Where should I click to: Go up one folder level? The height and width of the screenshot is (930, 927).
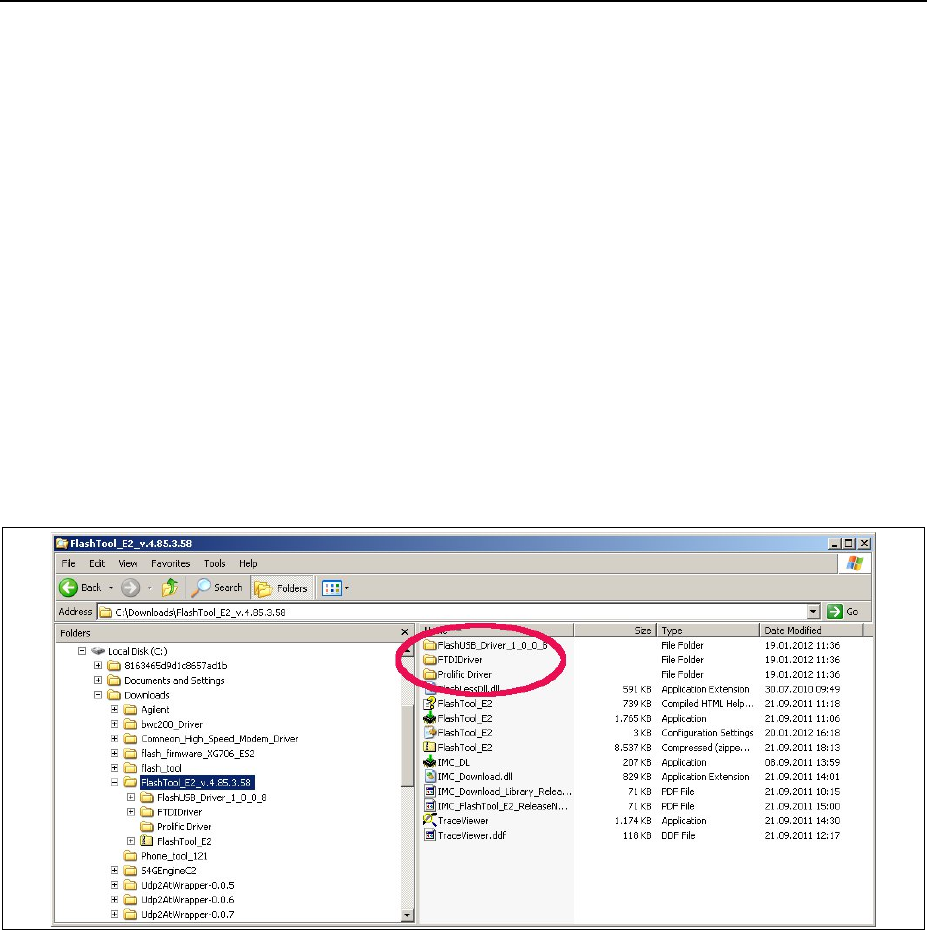point(170,588)
